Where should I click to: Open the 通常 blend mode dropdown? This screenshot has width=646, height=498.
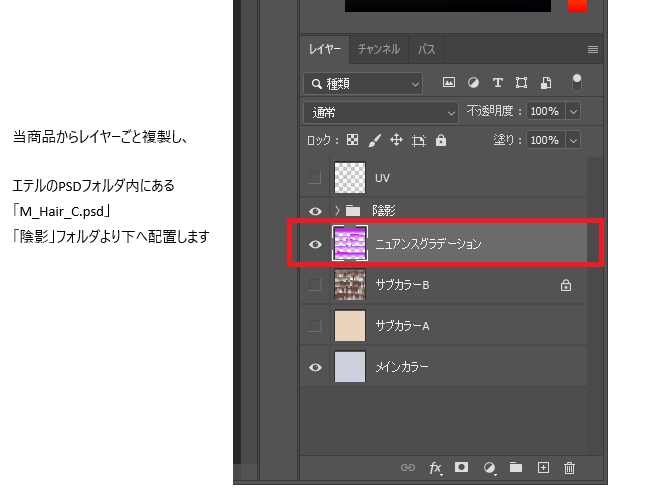(x=381, y=112)
